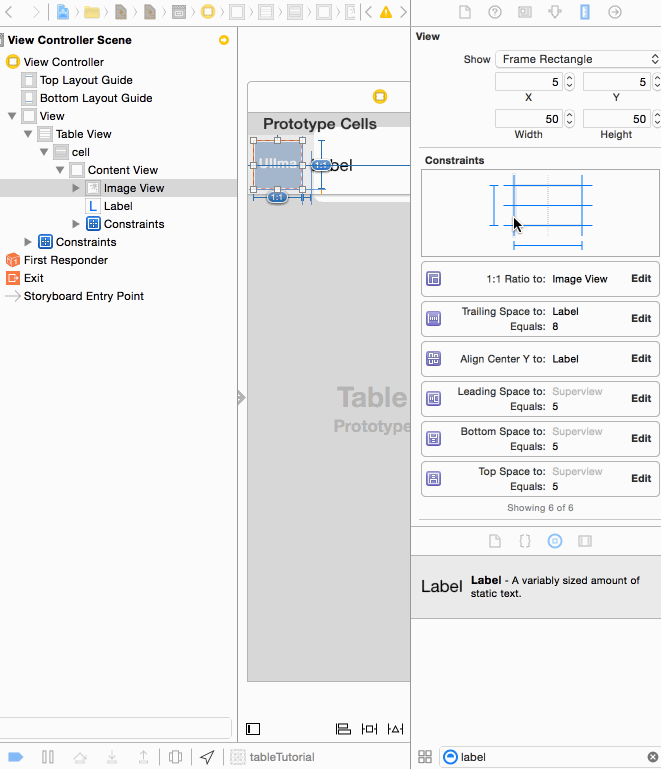Edit the 1:1 Ratio constraint

pyautogui.click(x=641, y=279)
